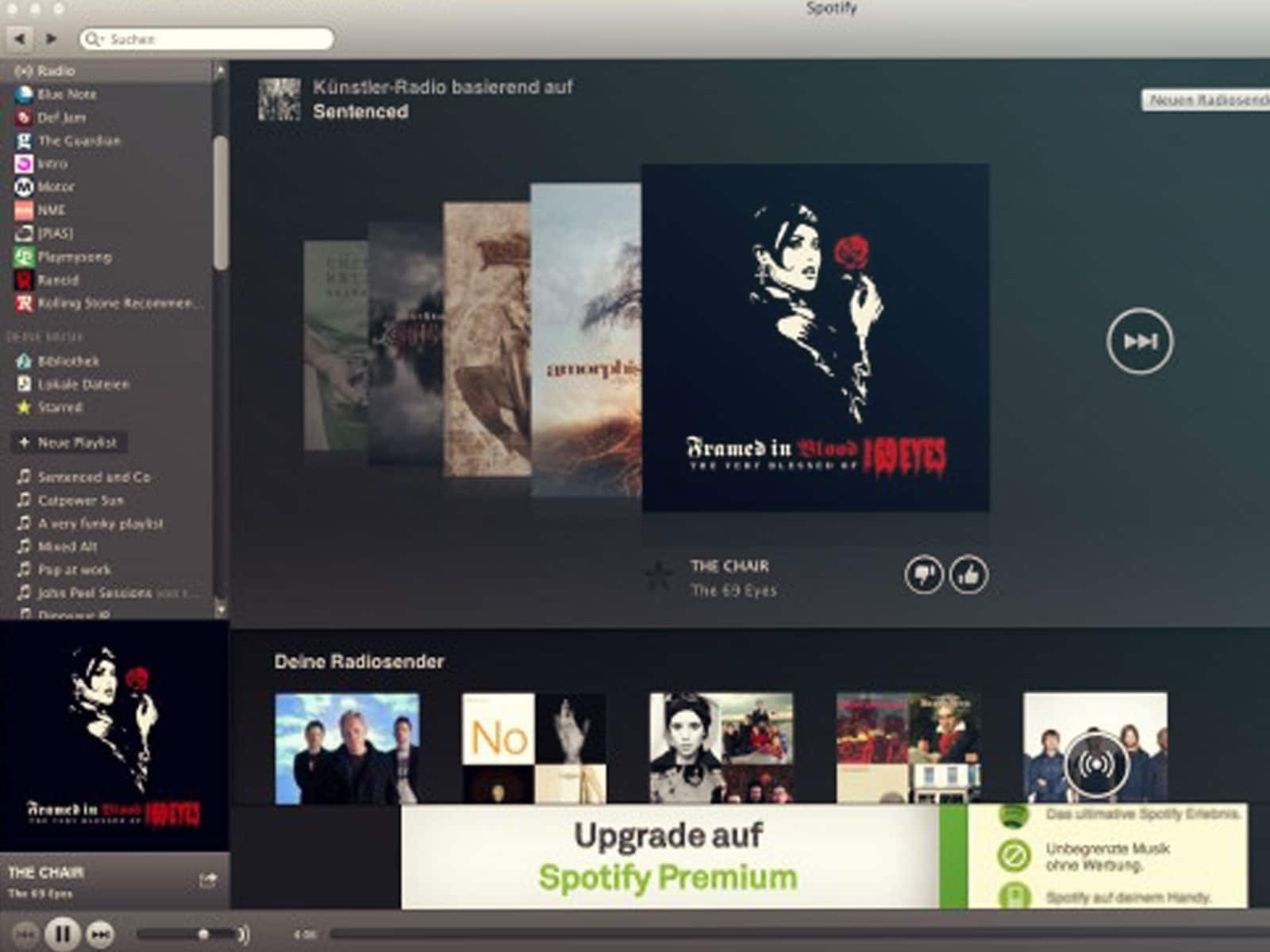1270x952 pixels.
Task: Click the Suchen search field
Action: pyautogui.click(x=206, y=38)
